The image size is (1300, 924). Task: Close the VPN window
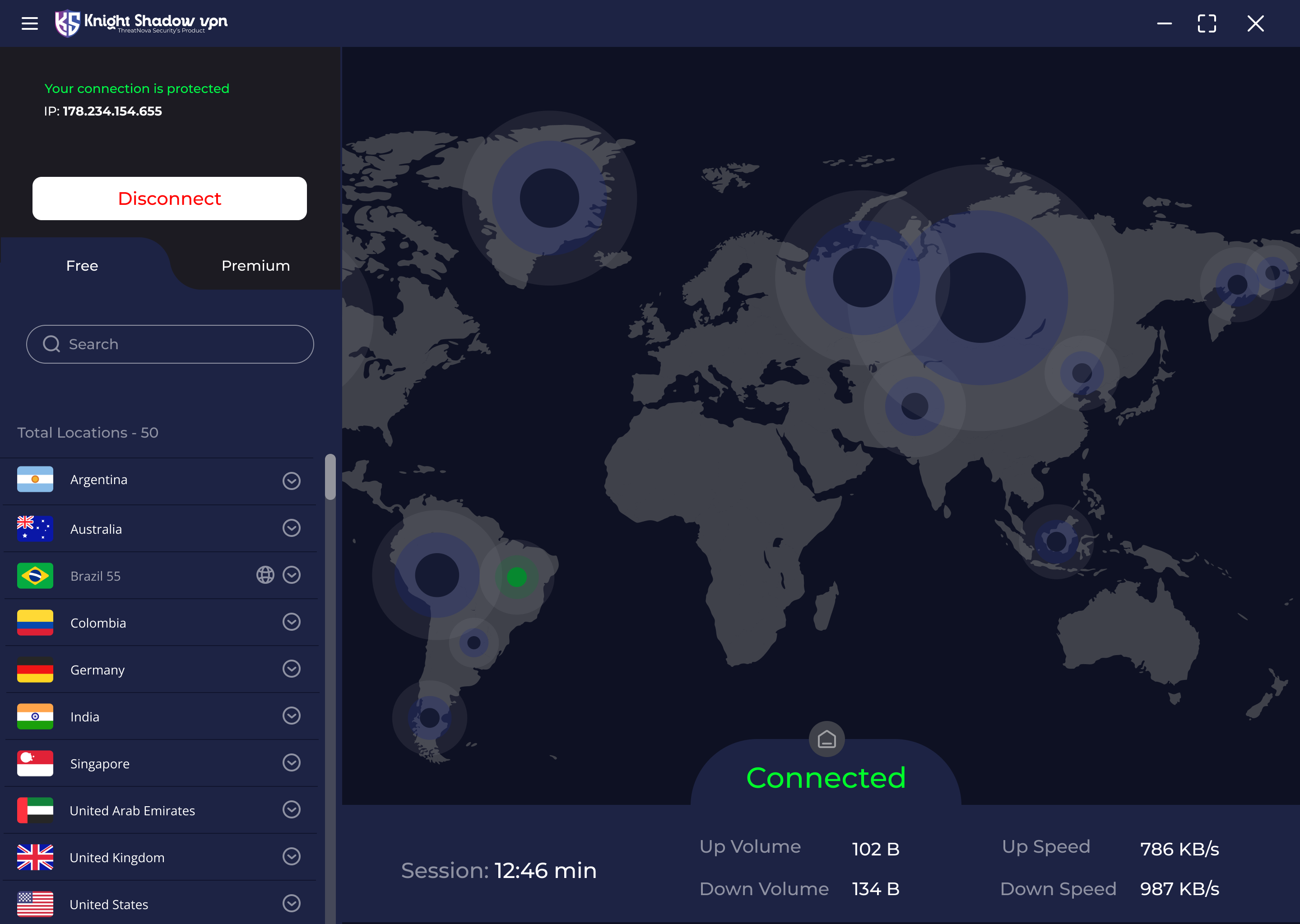coord(1256,23)
